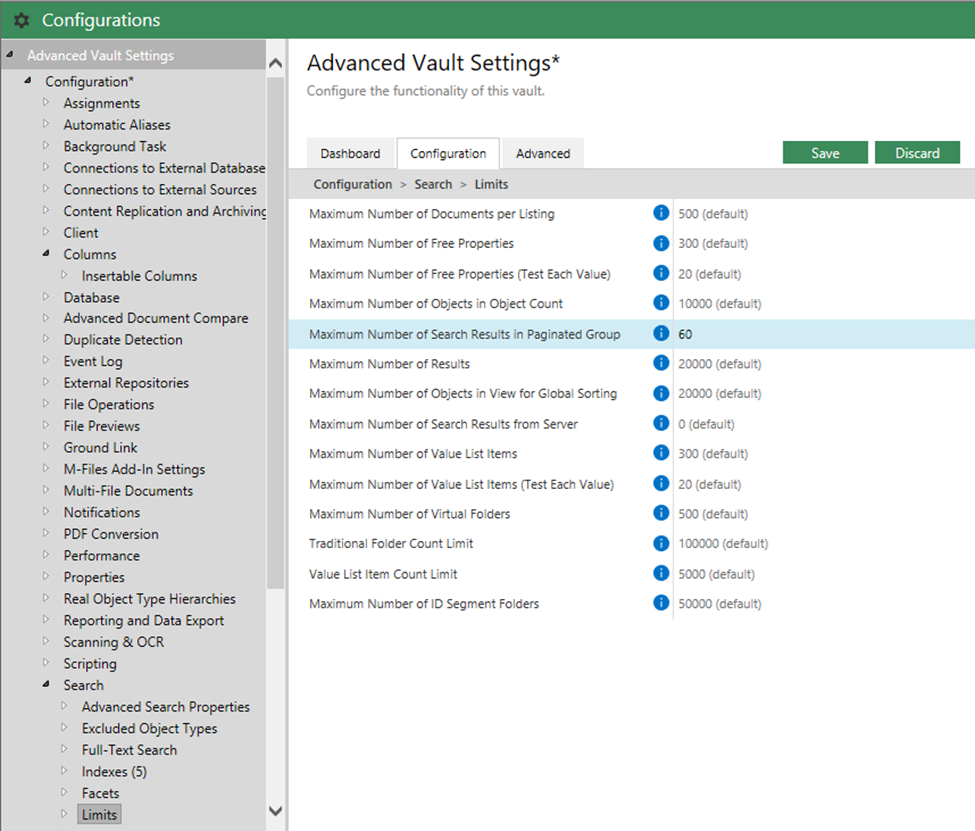Open info icon for Maximum Number of Value List Items
This screenshot has height=831, width=975.
pyautogui.click(x=661, y=453)
